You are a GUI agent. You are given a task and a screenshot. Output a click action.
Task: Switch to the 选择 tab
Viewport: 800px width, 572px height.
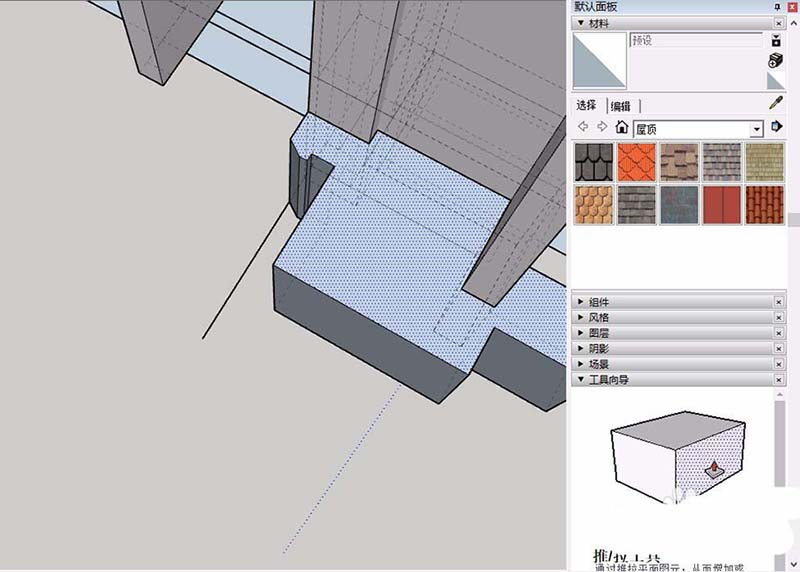point(586,105)
